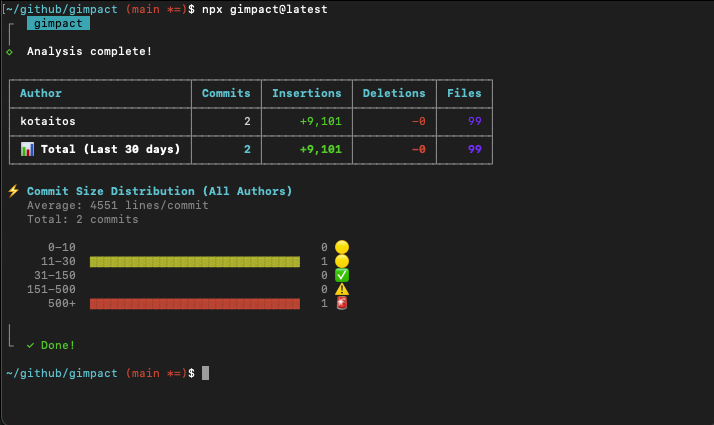Viewport: 714px width, 425px height.
Task: Click the Done! message
Action: click(58, 345)
